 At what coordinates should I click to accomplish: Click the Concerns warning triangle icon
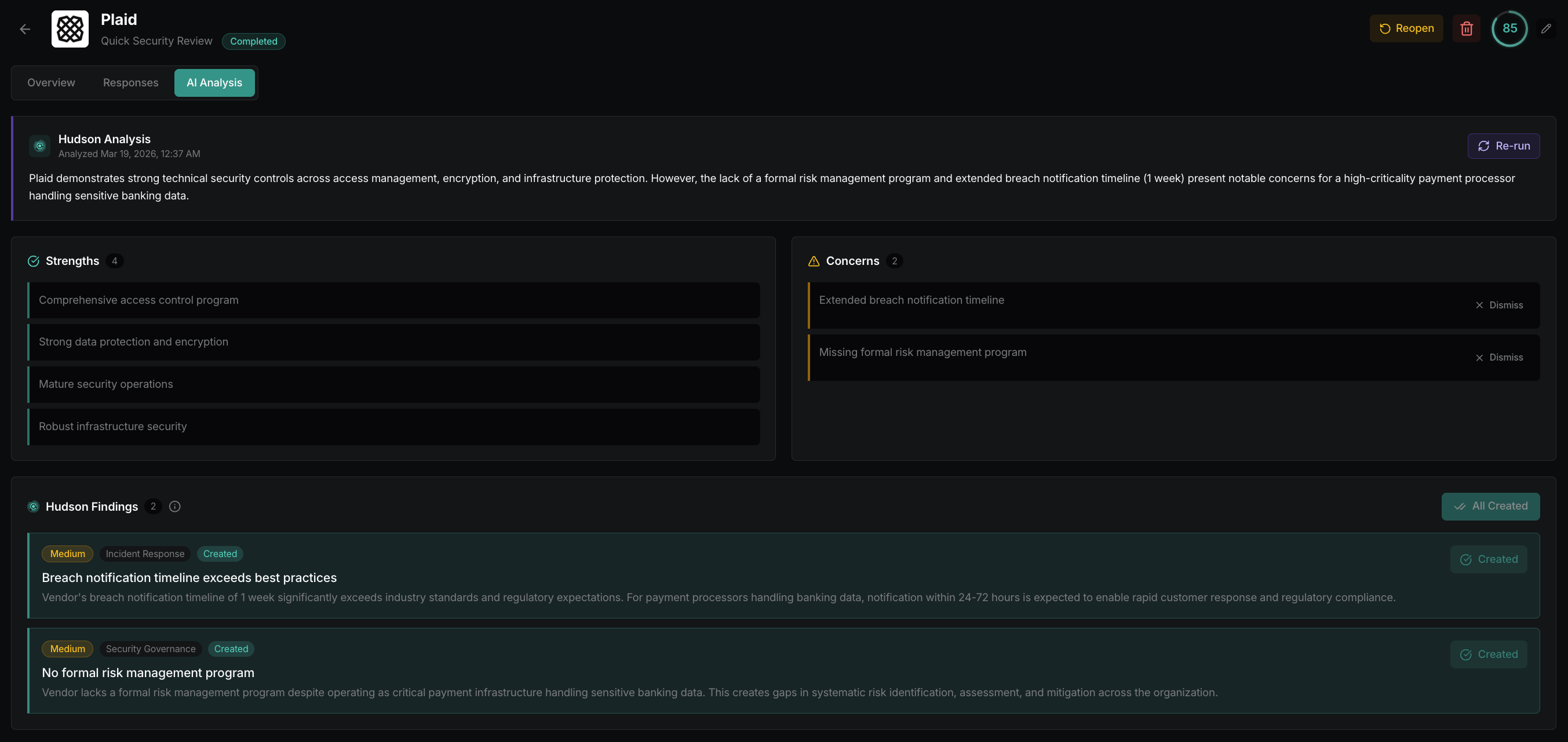pos(814,261)
